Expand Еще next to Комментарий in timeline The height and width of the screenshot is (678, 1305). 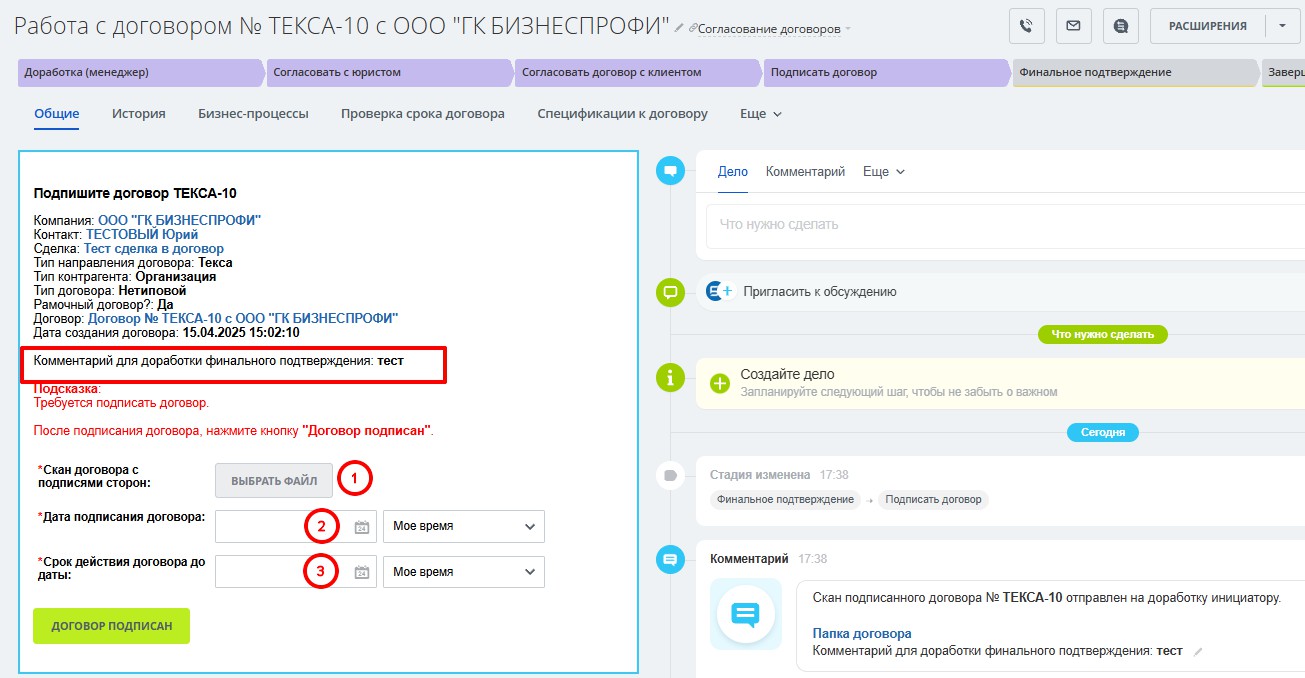[884, 172]
